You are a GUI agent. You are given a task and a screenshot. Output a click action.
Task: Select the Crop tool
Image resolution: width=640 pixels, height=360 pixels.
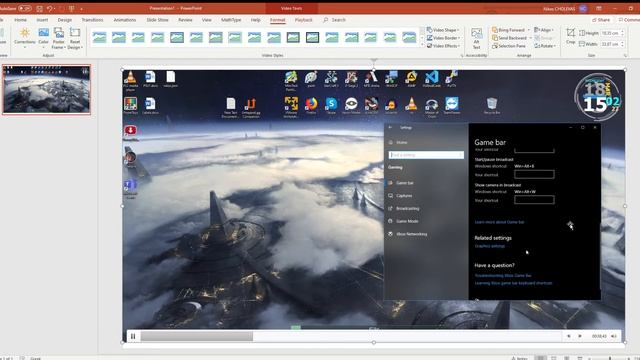point(571,36)
